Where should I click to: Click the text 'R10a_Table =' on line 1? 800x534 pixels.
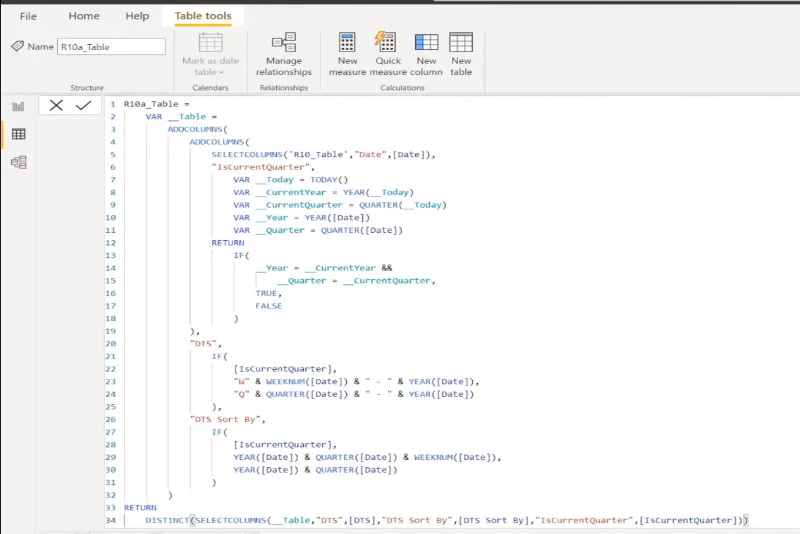pyautogui.click(x=157, y=104)
